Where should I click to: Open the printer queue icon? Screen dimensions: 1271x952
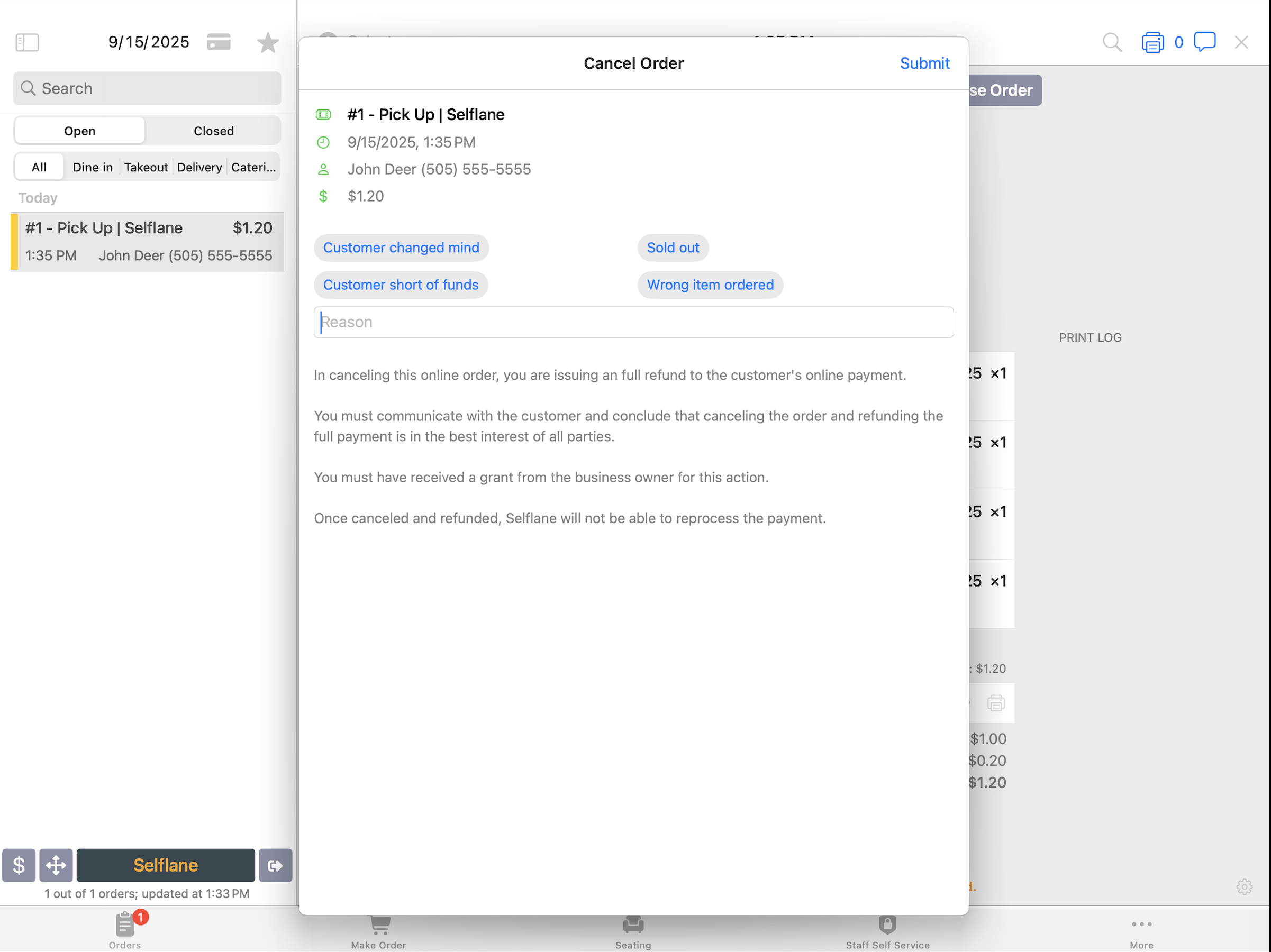pyautogui.click(x=1152, y=42)
